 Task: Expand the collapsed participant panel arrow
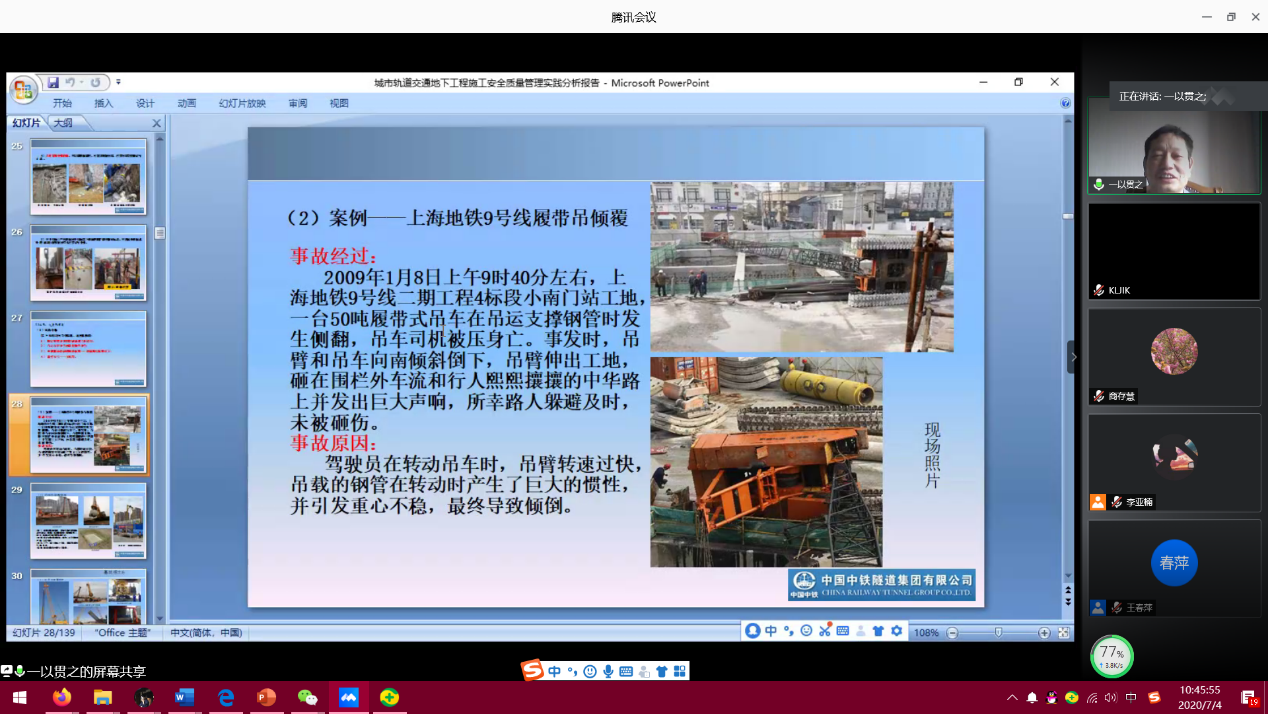[x=1073, y=357]
